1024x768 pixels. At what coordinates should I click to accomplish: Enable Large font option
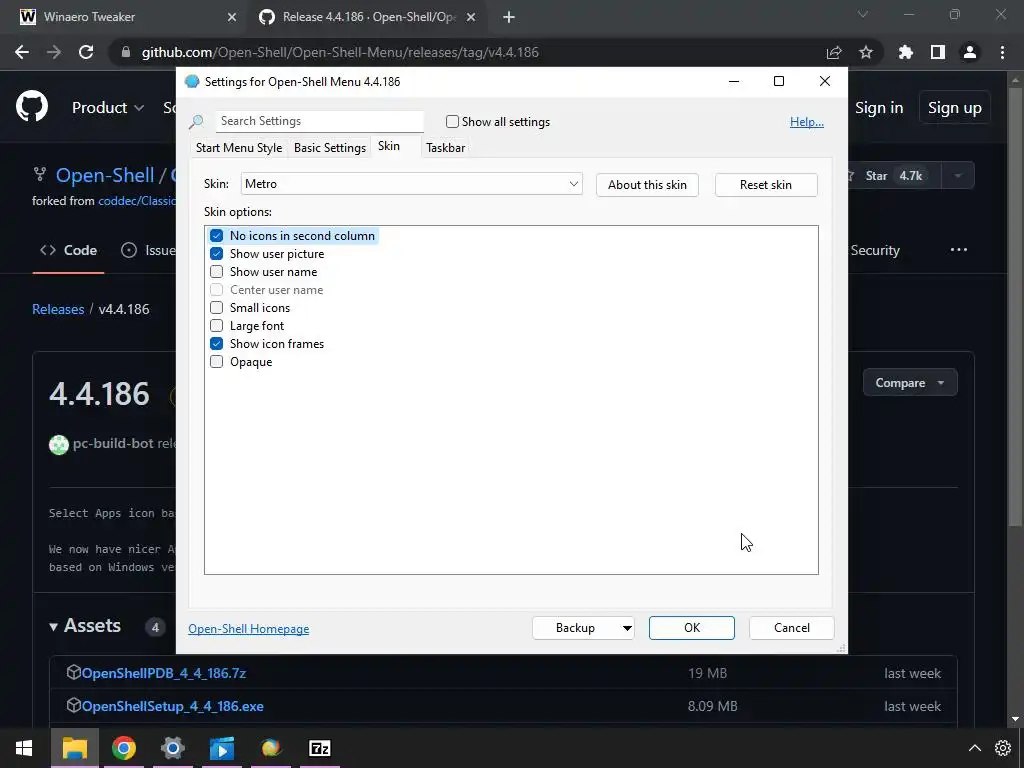coord(216,325)
